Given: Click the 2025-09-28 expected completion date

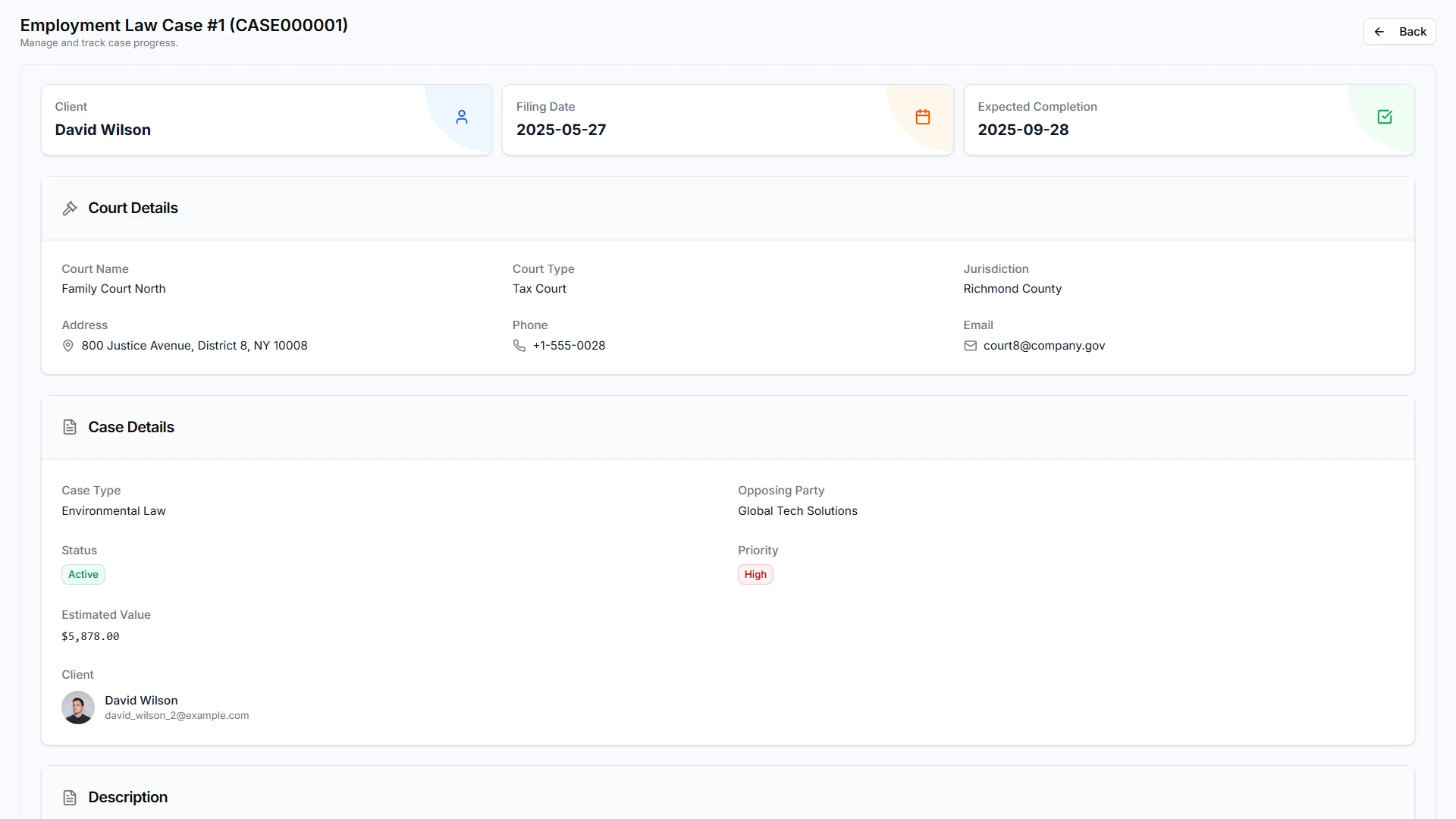Looking at the screenshot, I should pos(1023,130).
